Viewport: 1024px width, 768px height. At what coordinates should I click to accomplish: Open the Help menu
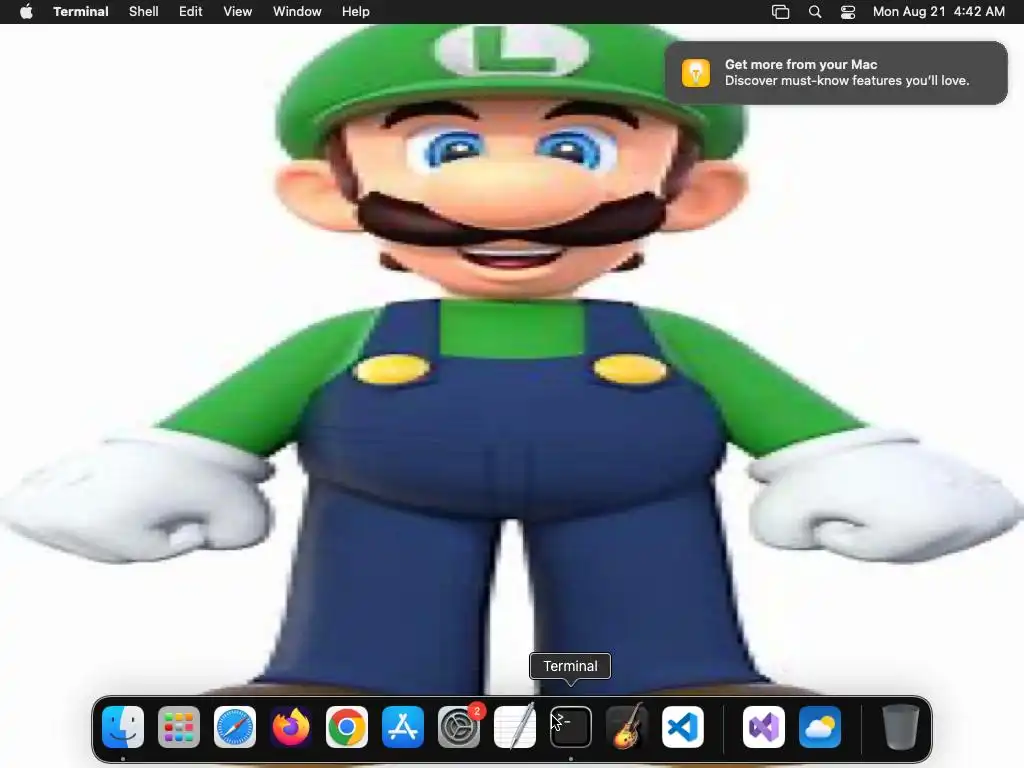click(x=356, y=11)
